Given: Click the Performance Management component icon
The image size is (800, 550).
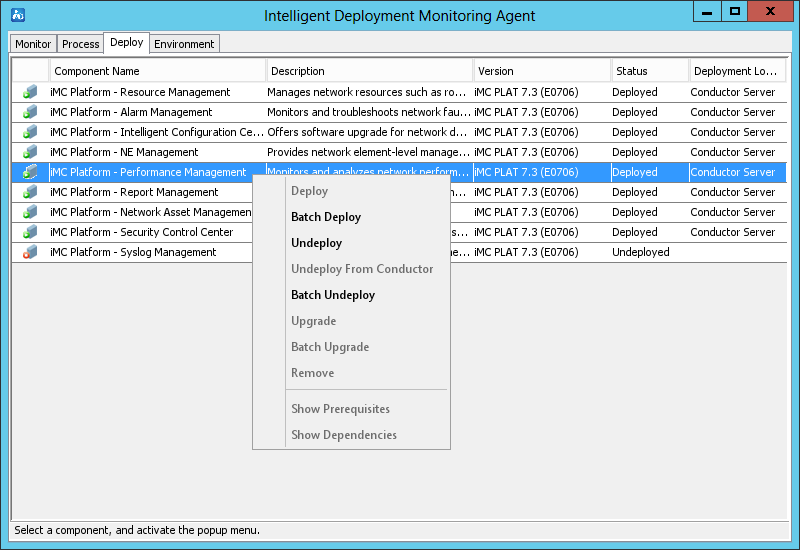Looking at the screenshot, I should click(30, 172).
